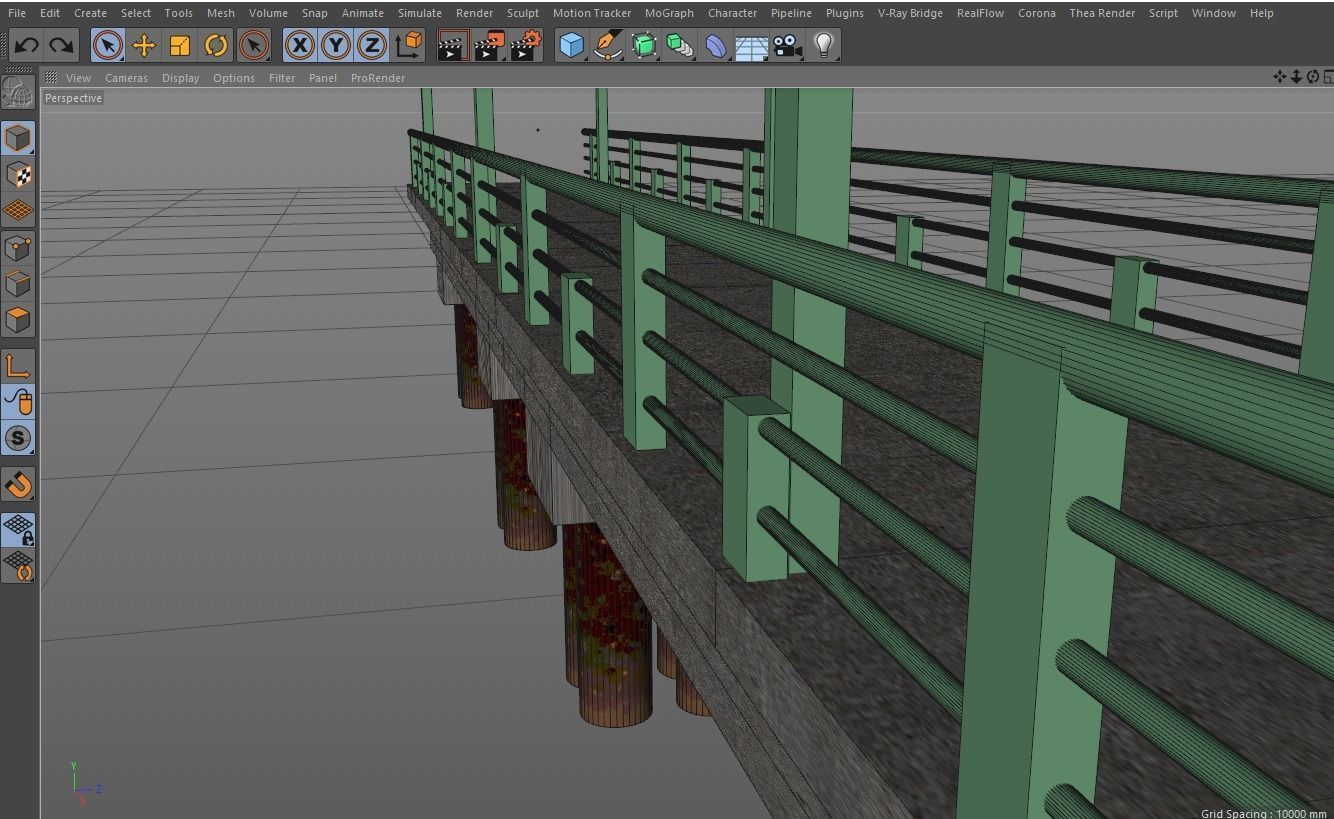Toggle Z axis lock
This screenshot has height=819, width=1334.
click(372, 45)
